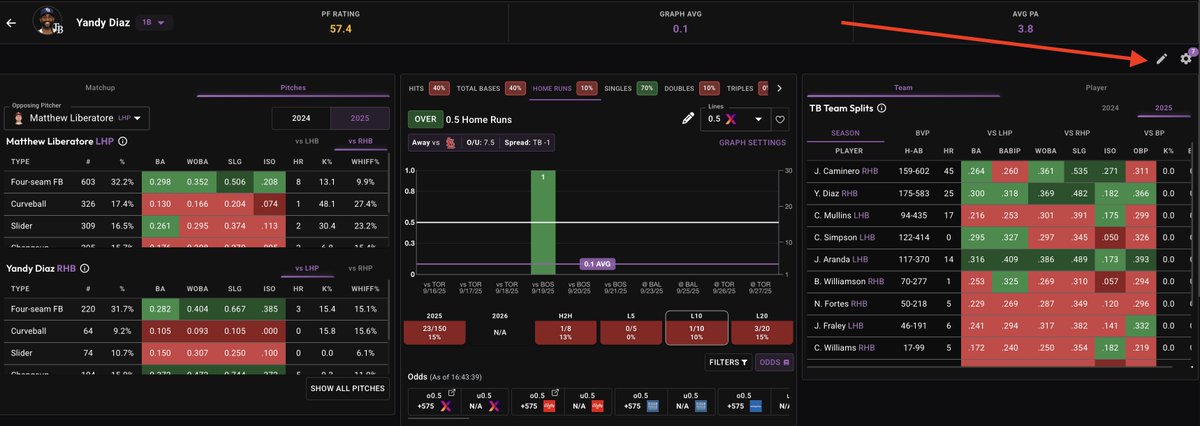
Task: Select 2024 in Team Splits year tabs
Action: [x=1110, y=107]
